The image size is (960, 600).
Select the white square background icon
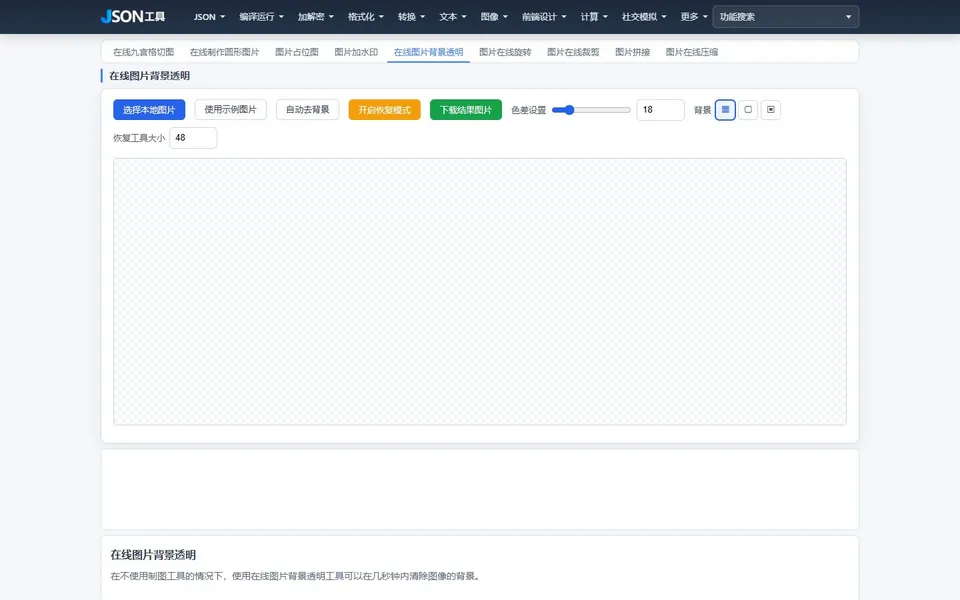point(748,110)
